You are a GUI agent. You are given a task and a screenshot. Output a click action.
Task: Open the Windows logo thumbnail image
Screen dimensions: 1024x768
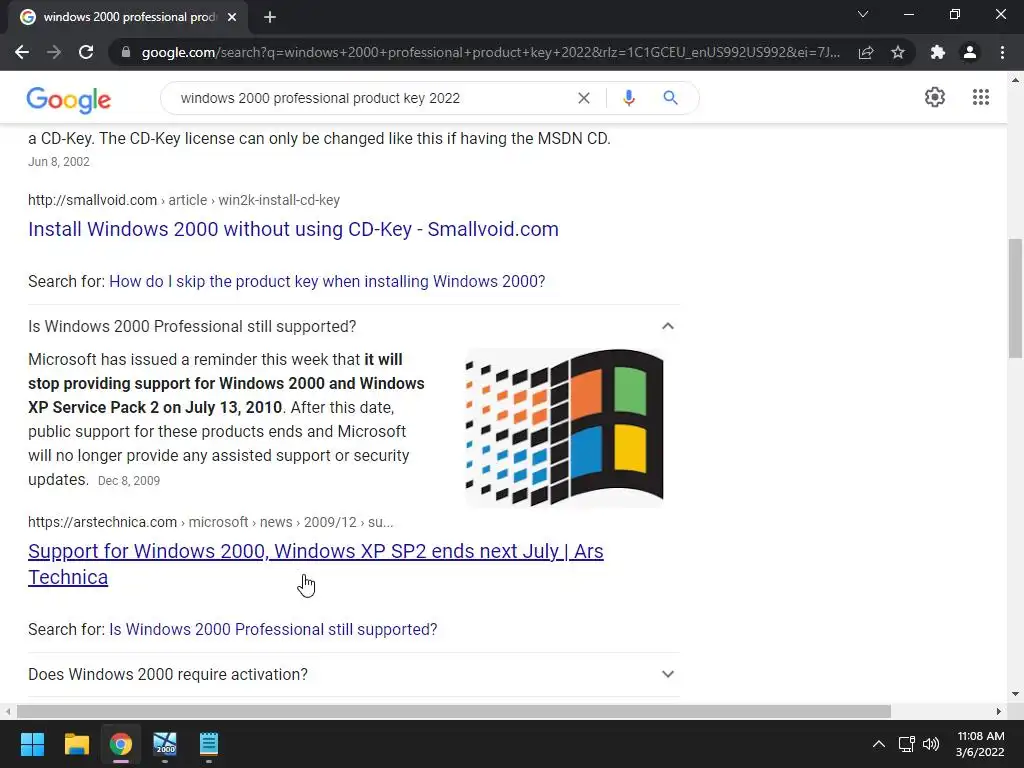tap(564, 428)
